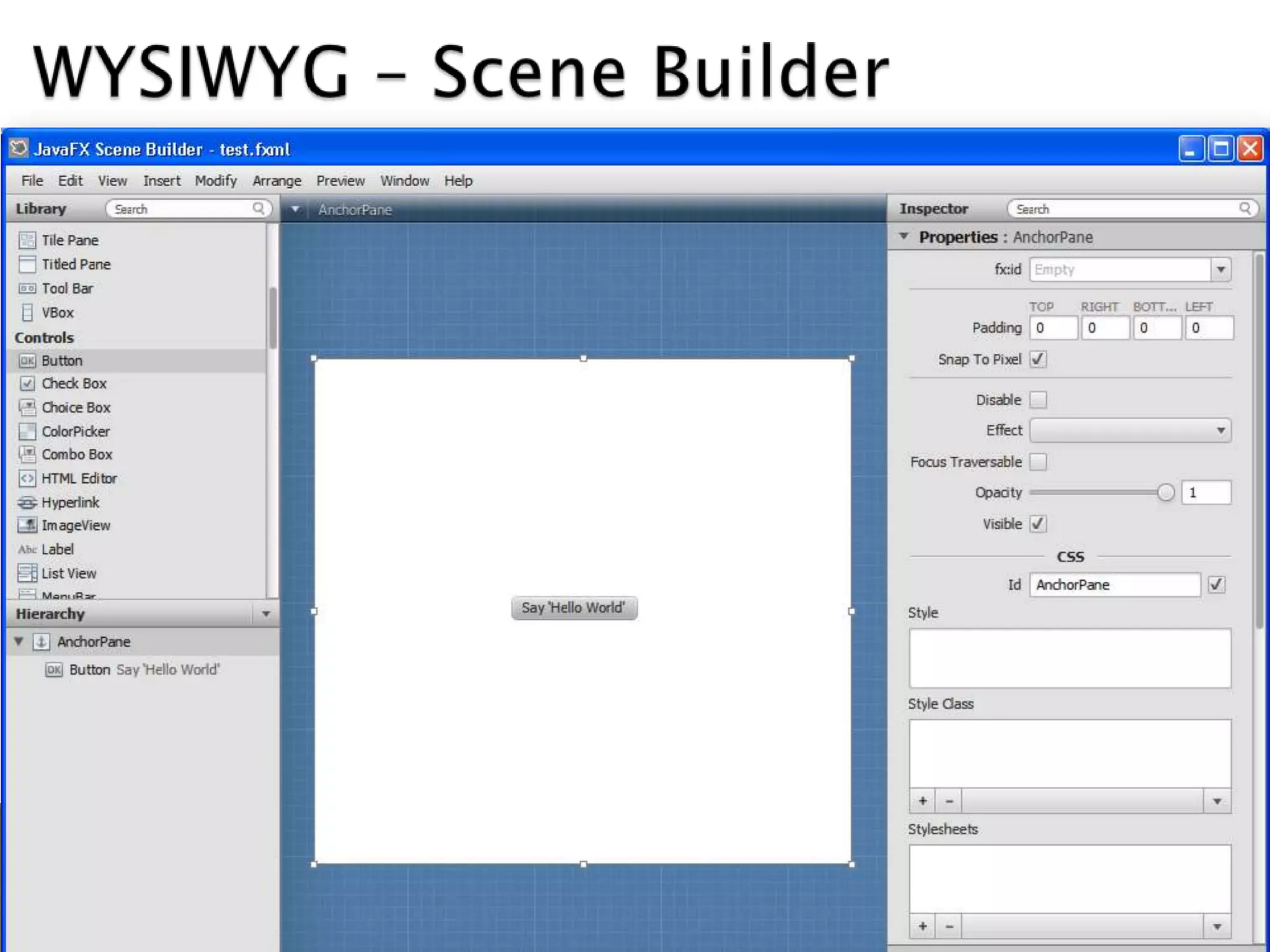Open the Preview menu
The width and height of the screenshot is (1270, 952).
point(340,181)
